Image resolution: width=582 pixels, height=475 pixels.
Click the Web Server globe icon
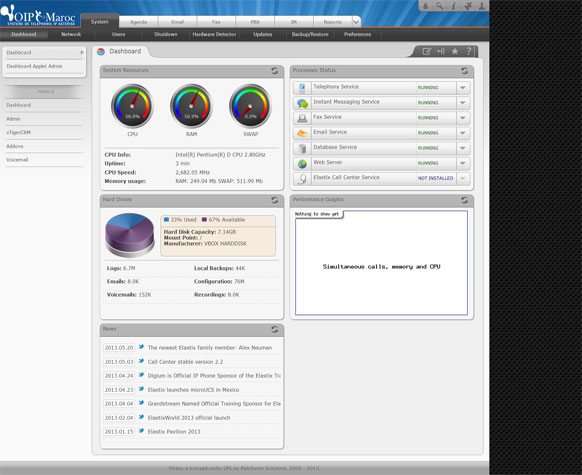302,164
